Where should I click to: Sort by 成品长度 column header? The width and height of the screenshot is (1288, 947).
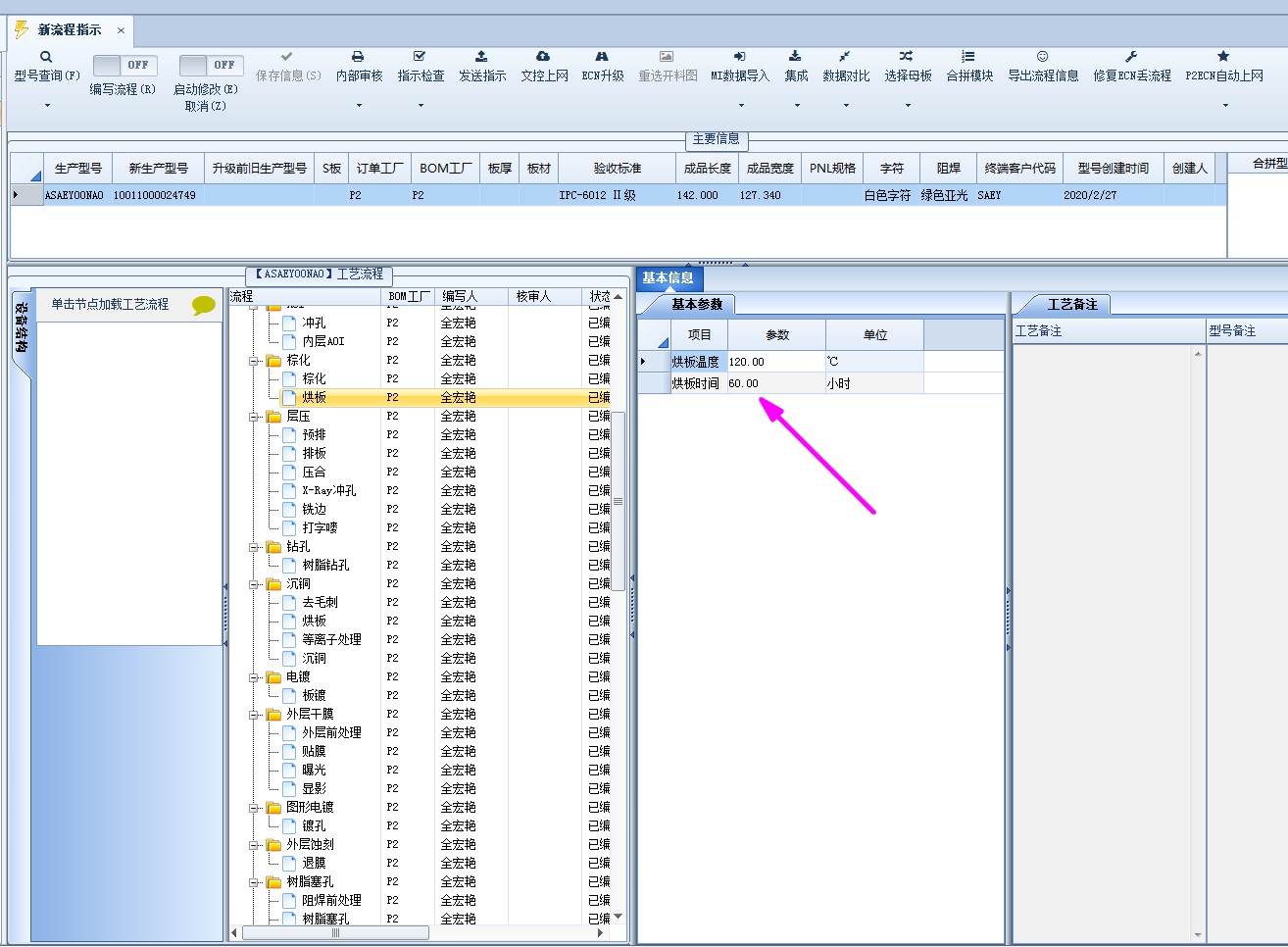click(707, 169)
